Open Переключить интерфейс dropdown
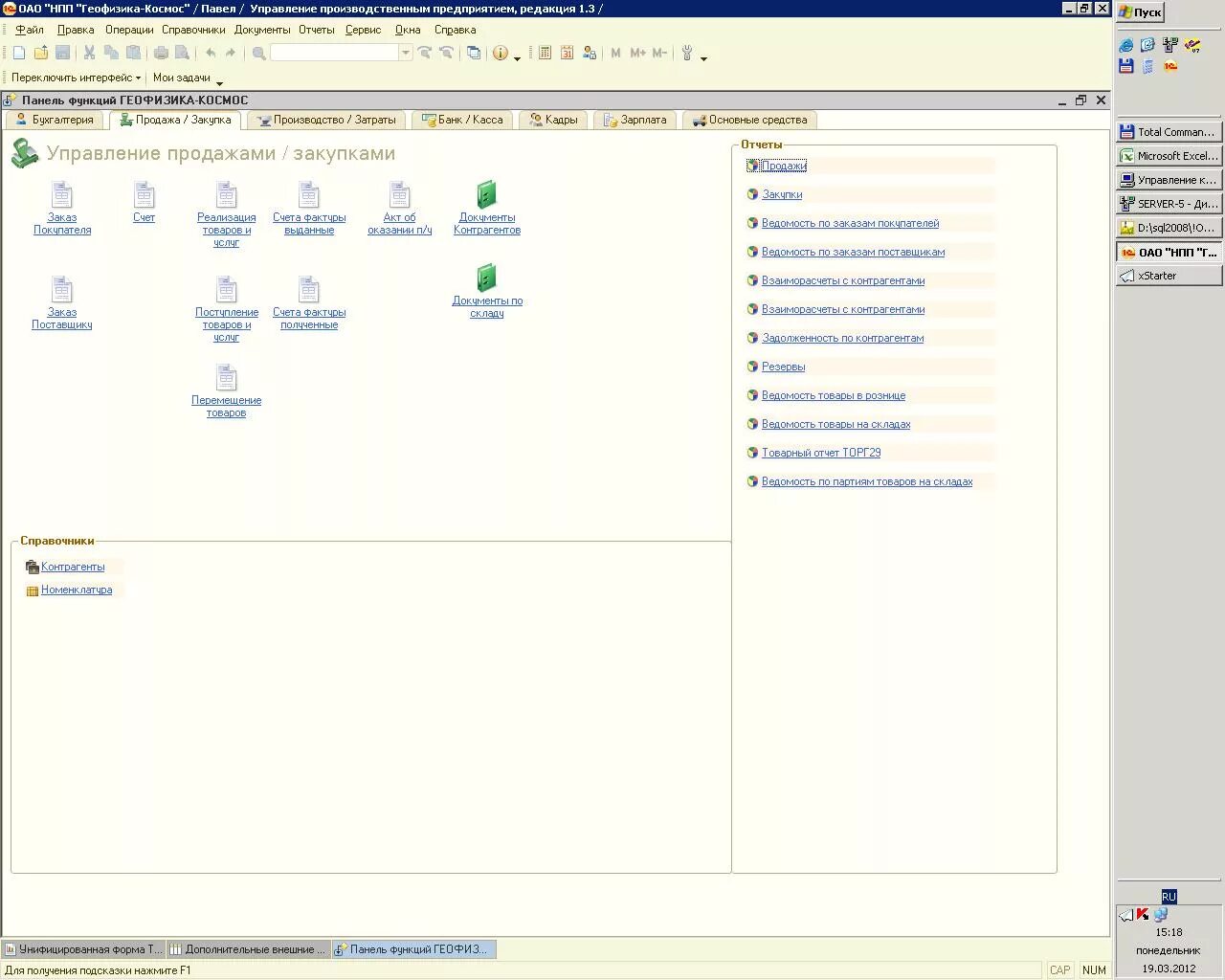 [x=76, y=78]
